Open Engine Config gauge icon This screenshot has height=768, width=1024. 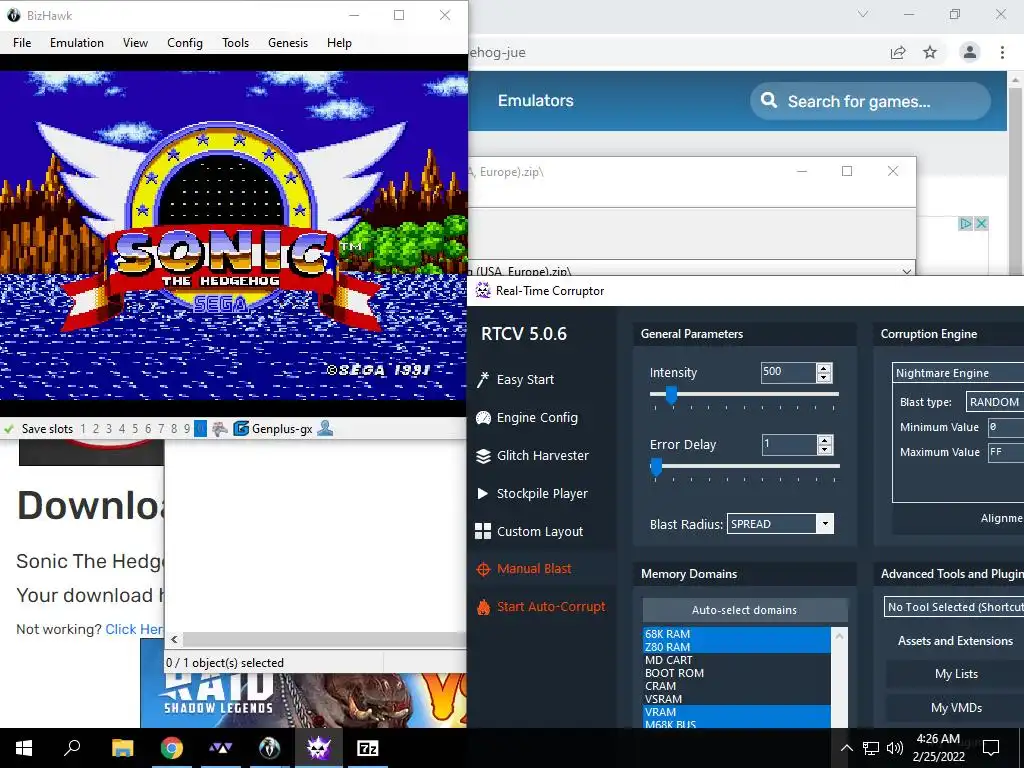point(483,418)
